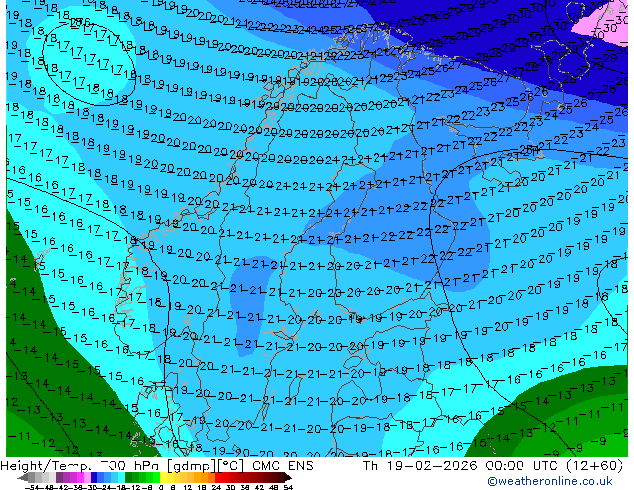Click the 'Height/Temp.' title text
Viewport: 634px width, 490px height.
click(x=46, y=466)
